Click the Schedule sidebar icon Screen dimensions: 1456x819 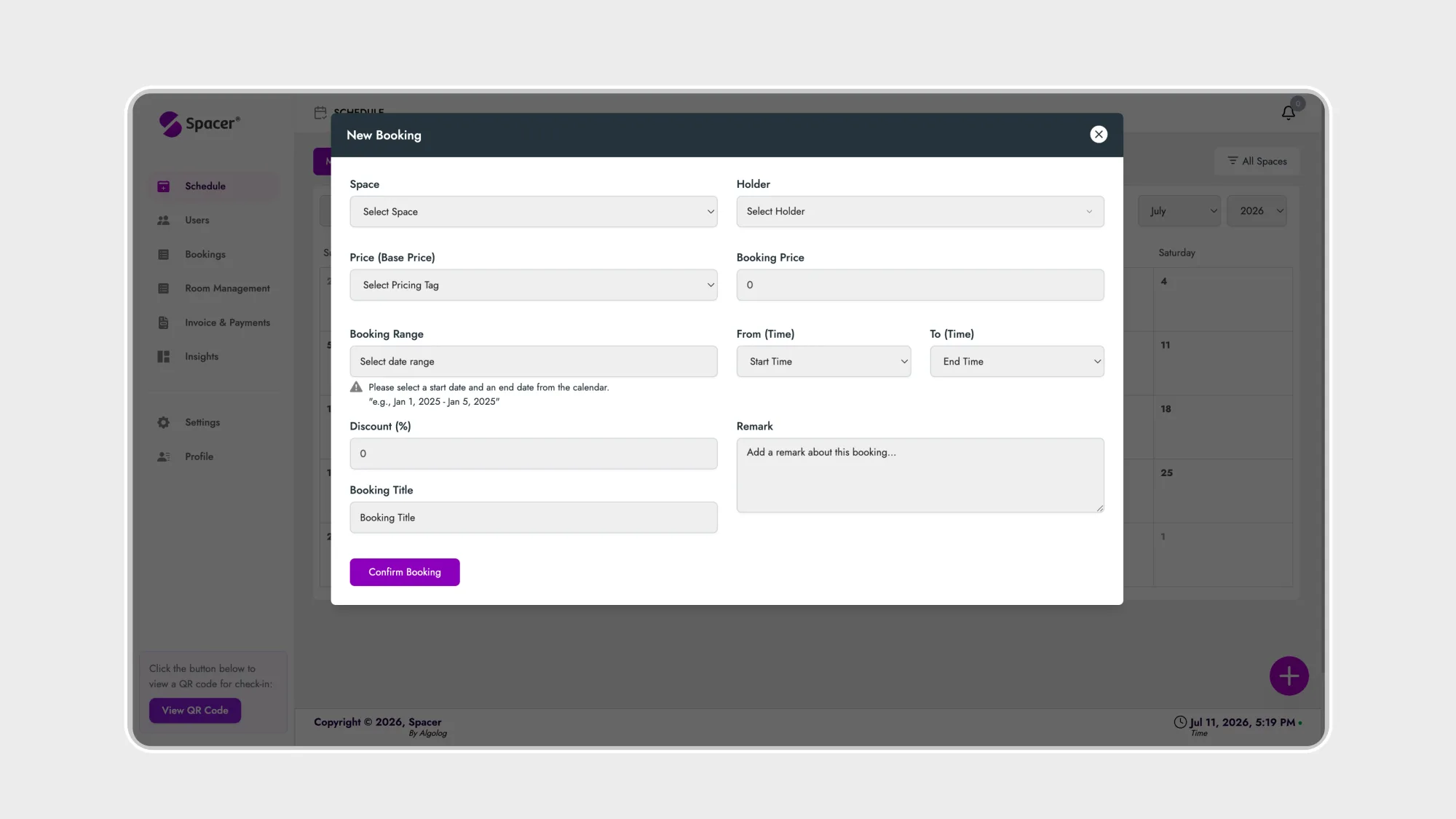click(x=164, y=186)
